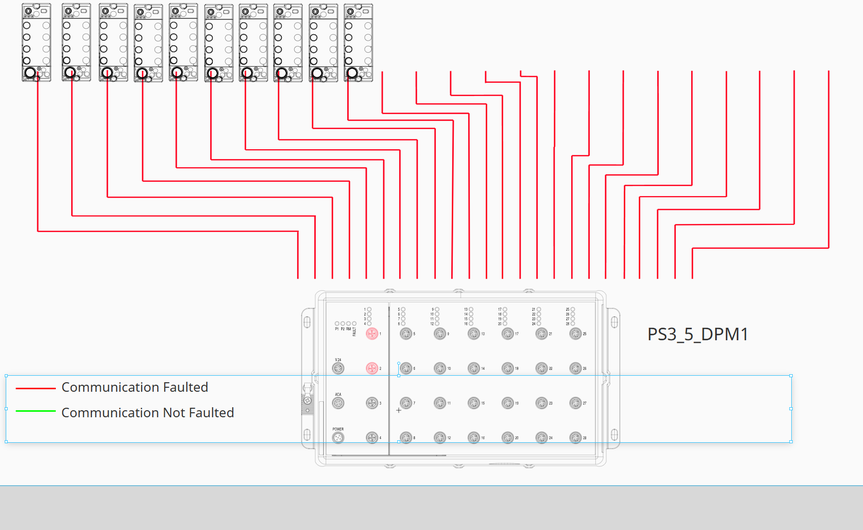Click the red-highlighted port 2 connector
Image resolution: width=863 pixels, height=530 pixels.
(x=372, y=369)
